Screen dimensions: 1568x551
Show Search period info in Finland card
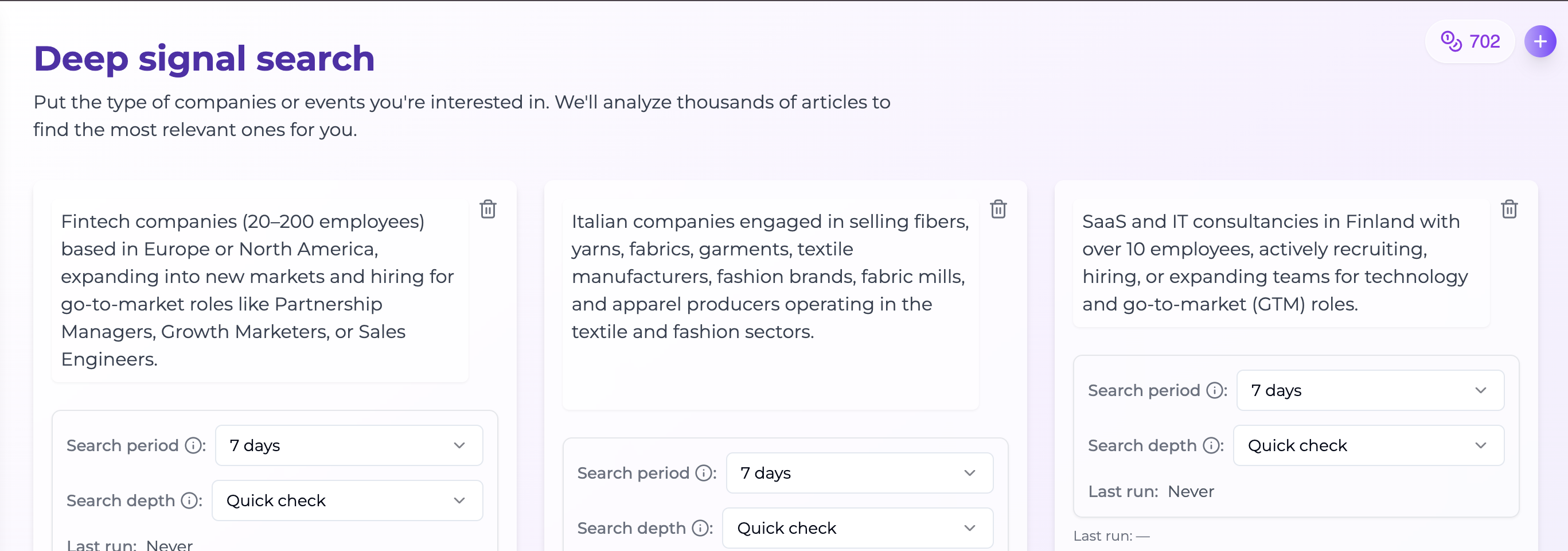(x=1214, y=390)
